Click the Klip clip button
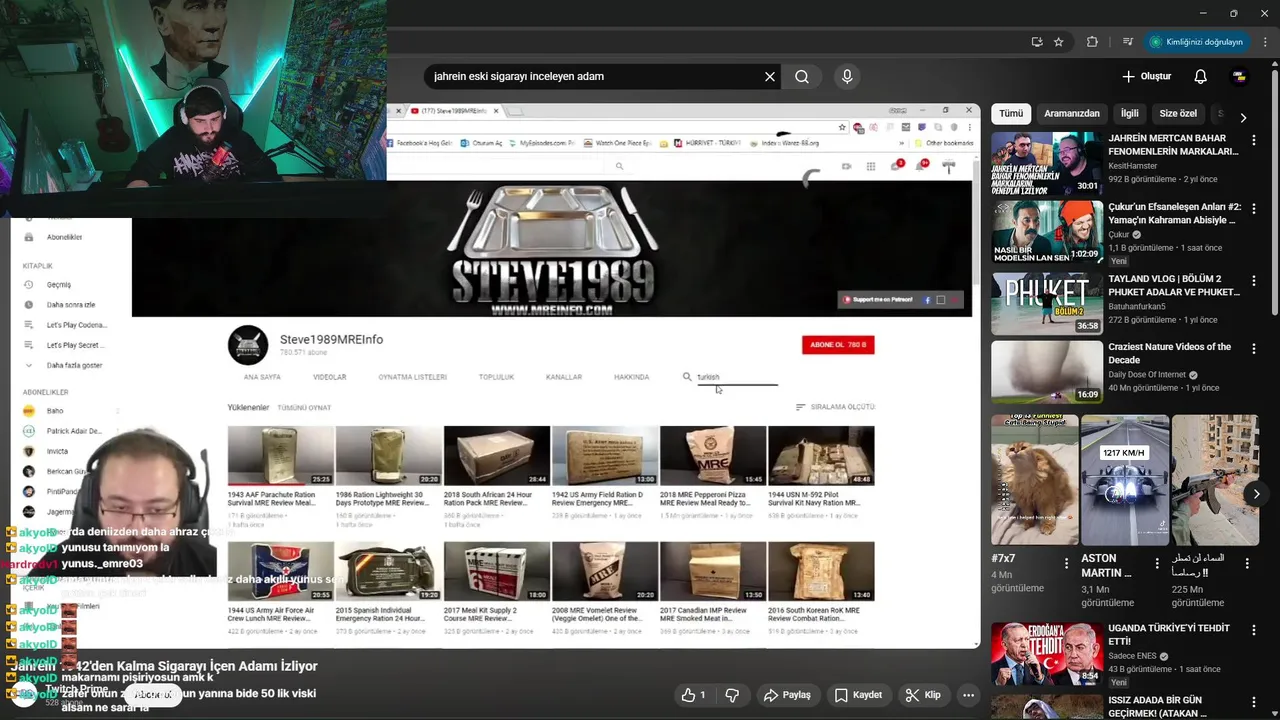The height and width of the screenshot is (720, 1280). tap(923, 695)
